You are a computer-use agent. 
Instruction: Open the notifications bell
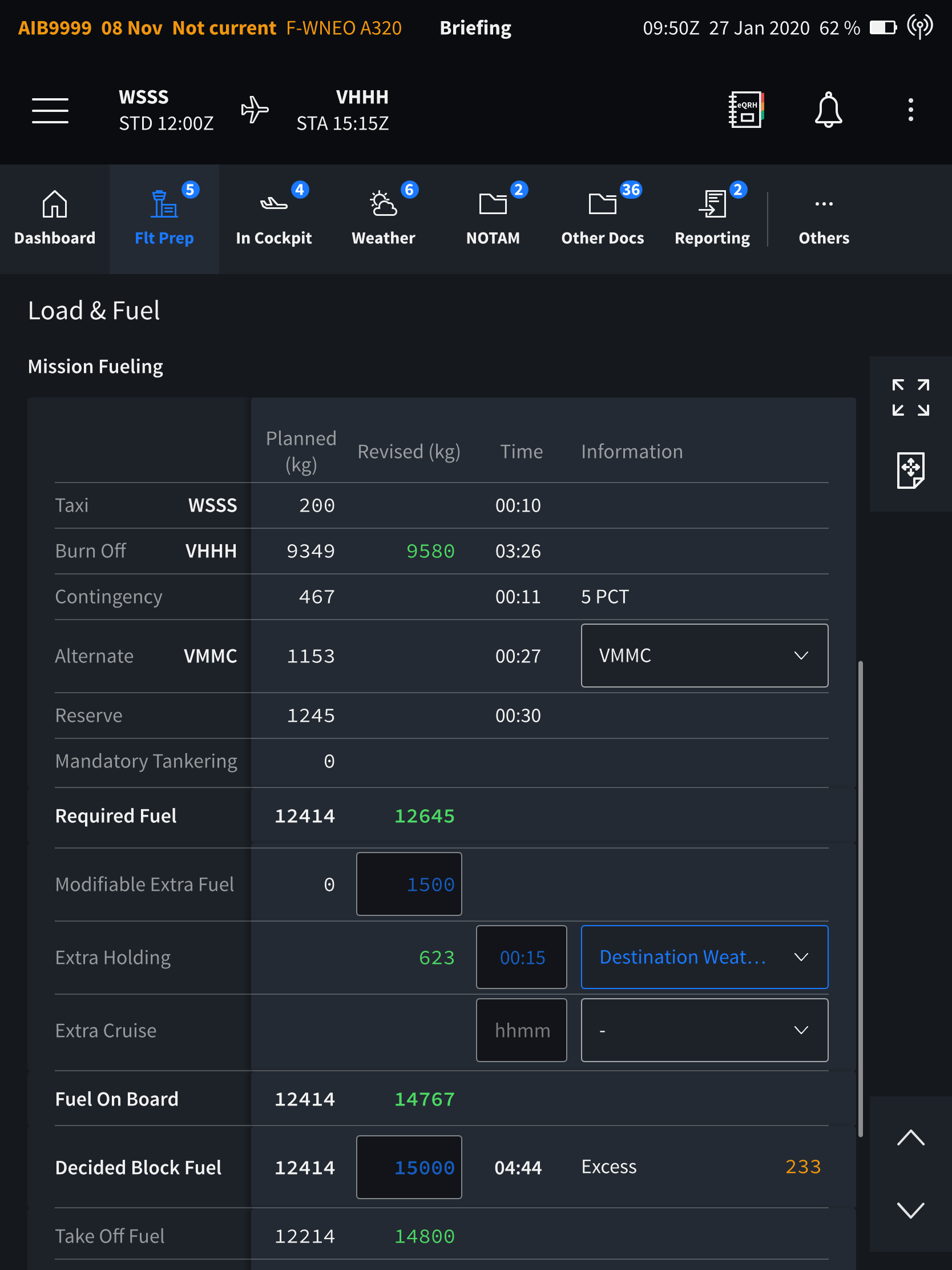828,110
